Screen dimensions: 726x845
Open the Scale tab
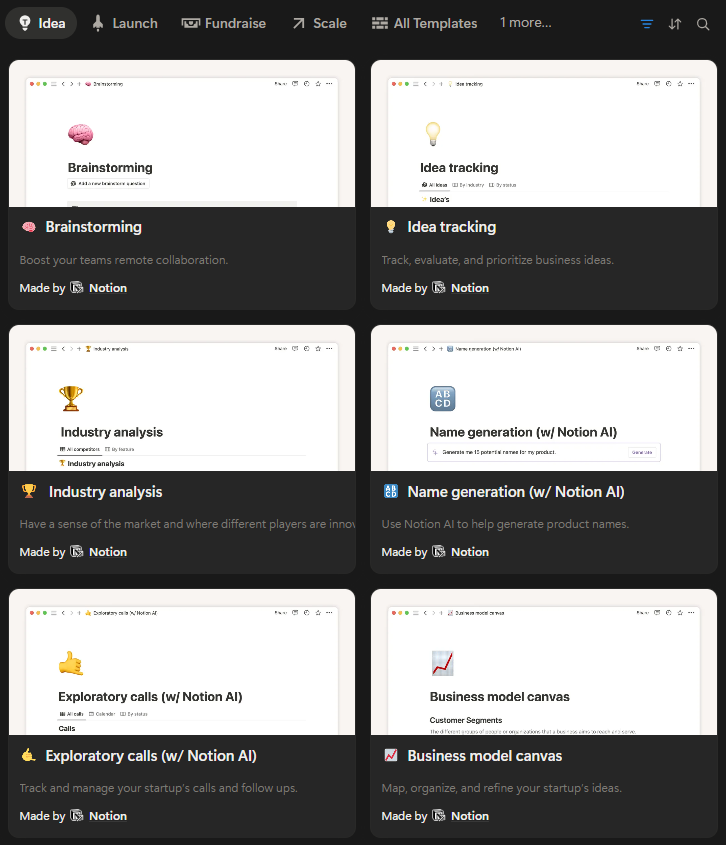(x=320, y=24)
